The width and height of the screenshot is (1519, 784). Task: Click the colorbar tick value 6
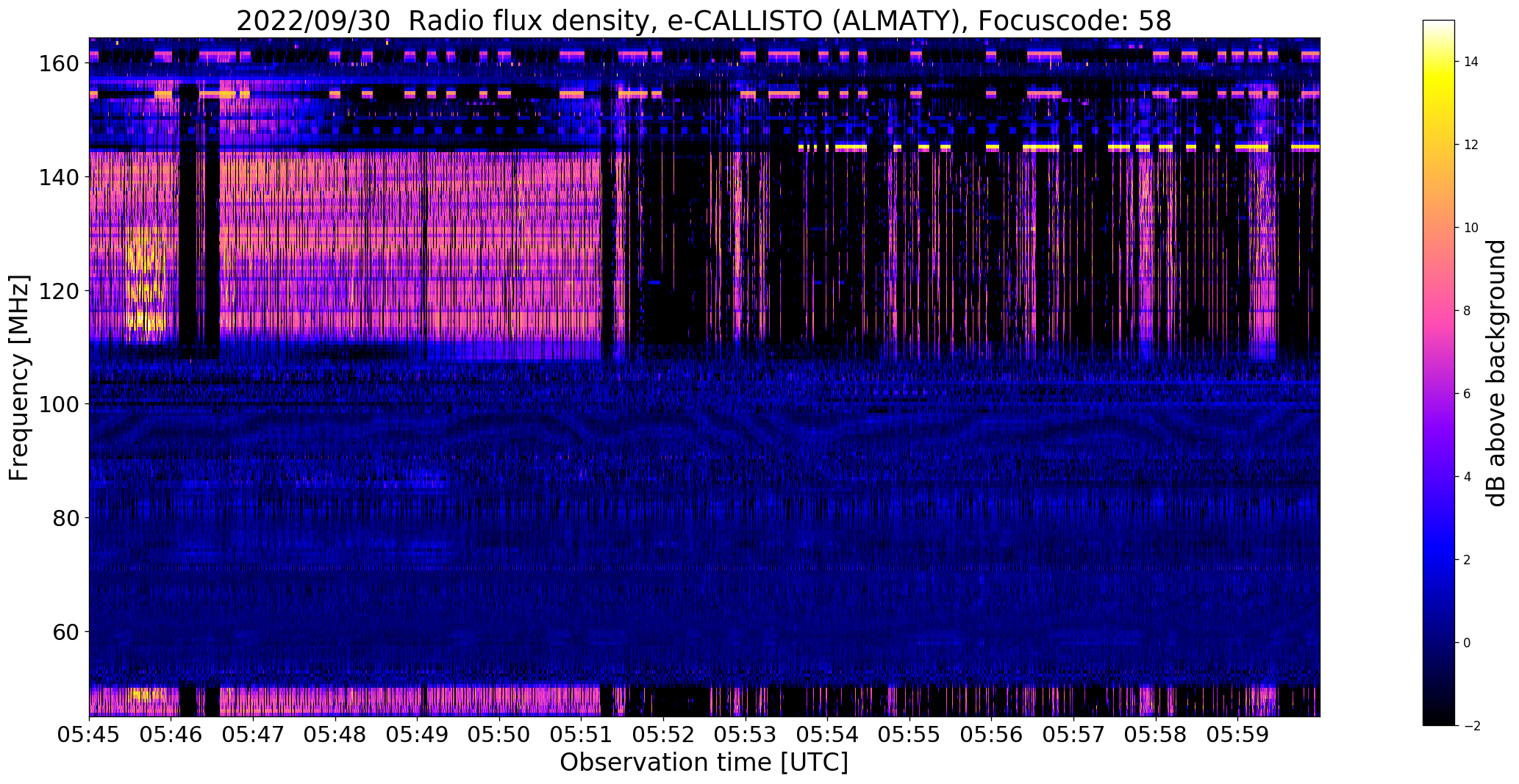tap(1467, 394)
